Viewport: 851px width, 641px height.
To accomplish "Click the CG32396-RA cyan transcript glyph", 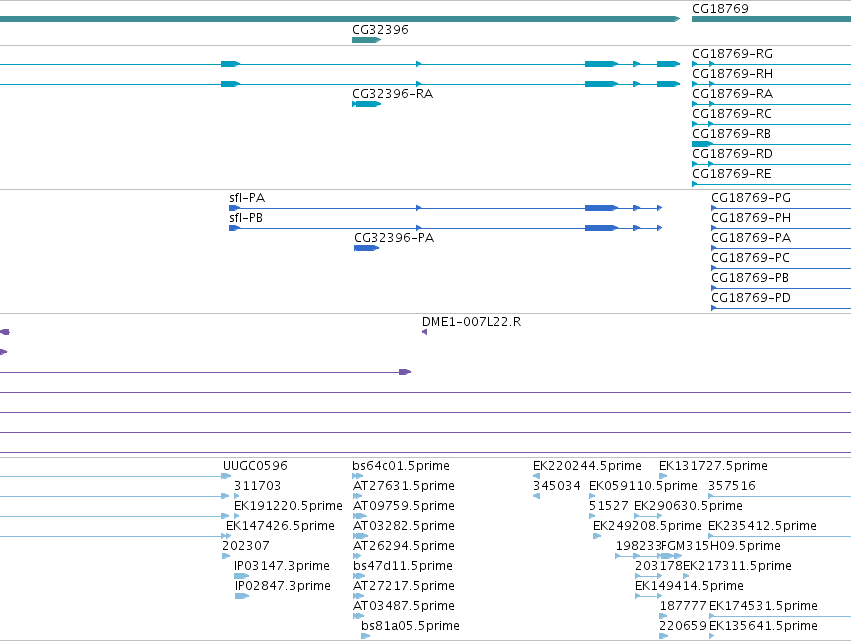I will point(366,104).
